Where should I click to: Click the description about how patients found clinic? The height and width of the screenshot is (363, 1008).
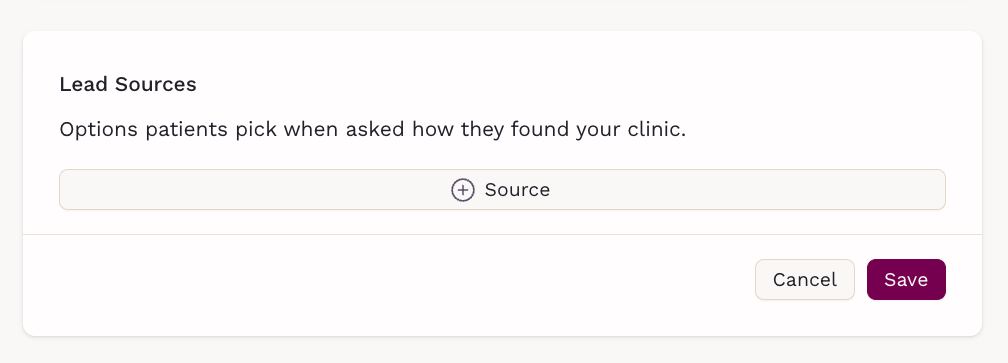point(373,130)
